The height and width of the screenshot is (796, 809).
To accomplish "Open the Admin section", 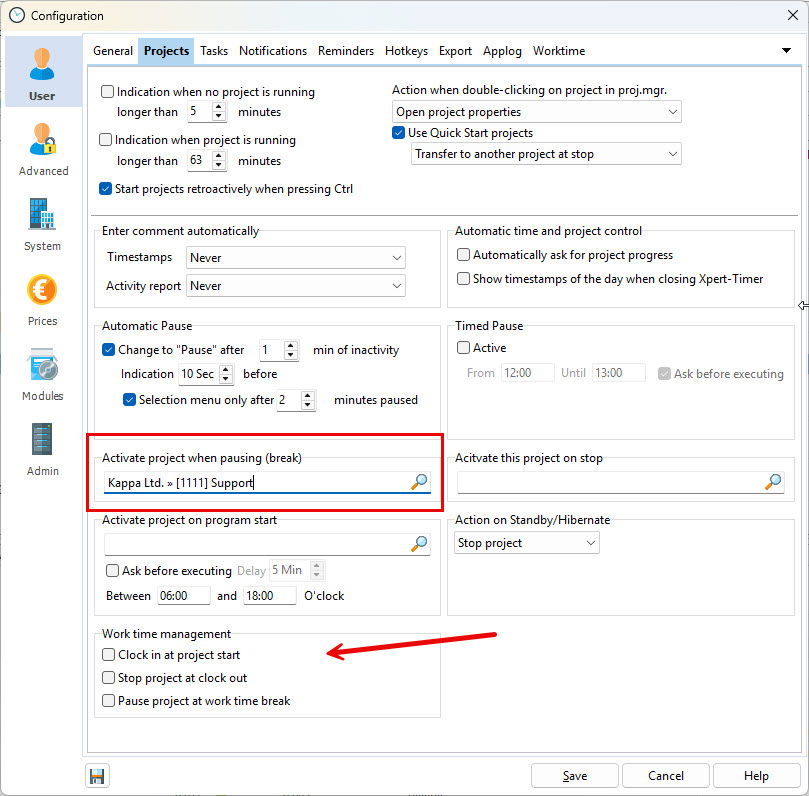I will tap(43, 448).
